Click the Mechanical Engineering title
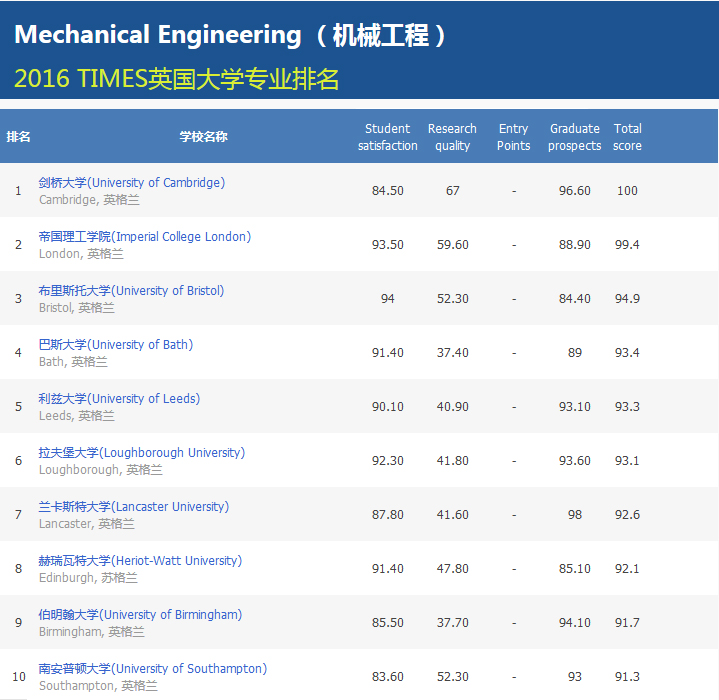Viewport: 719px width, 700px height. 230,35
